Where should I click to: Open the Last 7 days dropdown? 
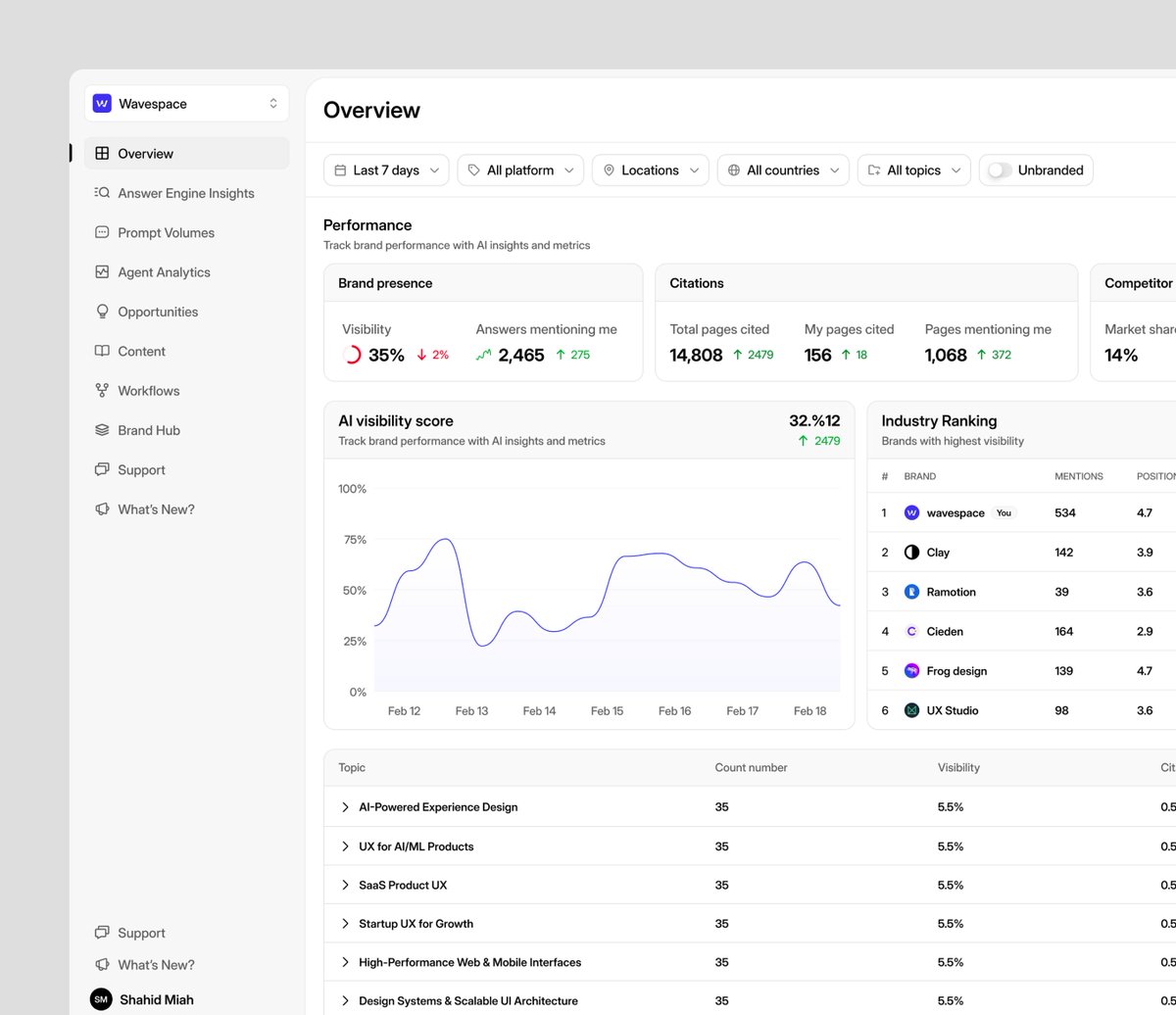coord(387,170)
